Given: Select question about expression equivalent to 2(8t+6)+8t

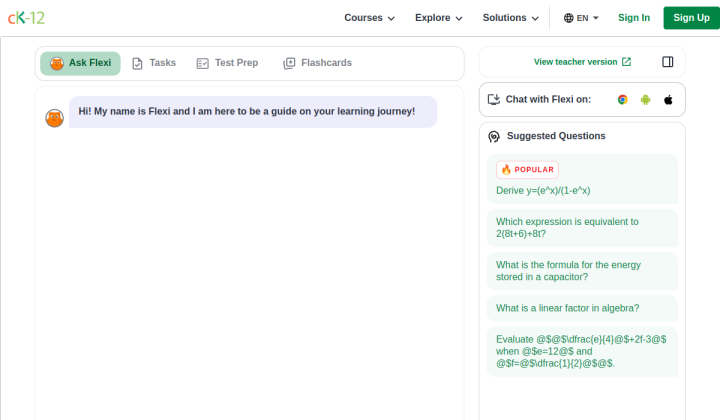Looking at the screenshot, I should coord(582,228).
